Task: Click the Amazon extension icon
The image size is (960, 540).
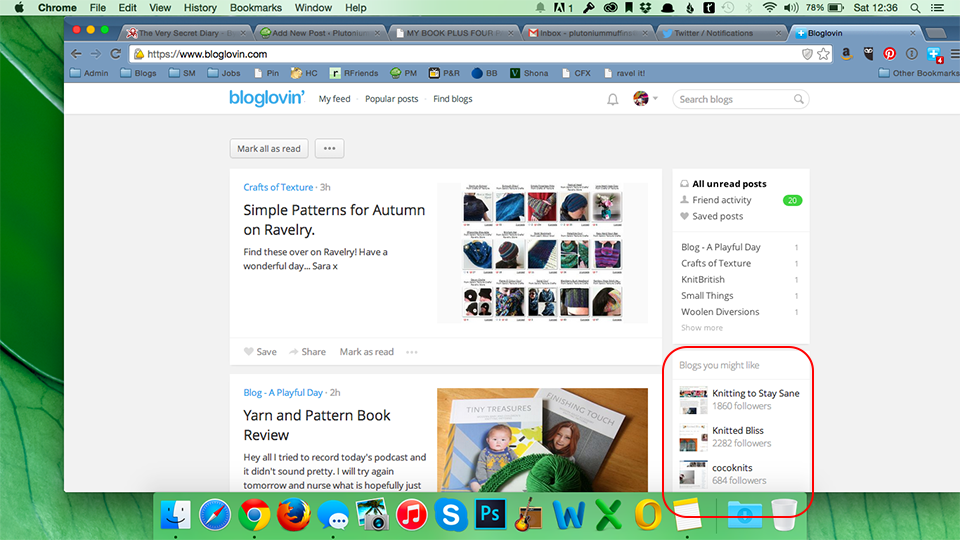Action: tap(846, 54)
